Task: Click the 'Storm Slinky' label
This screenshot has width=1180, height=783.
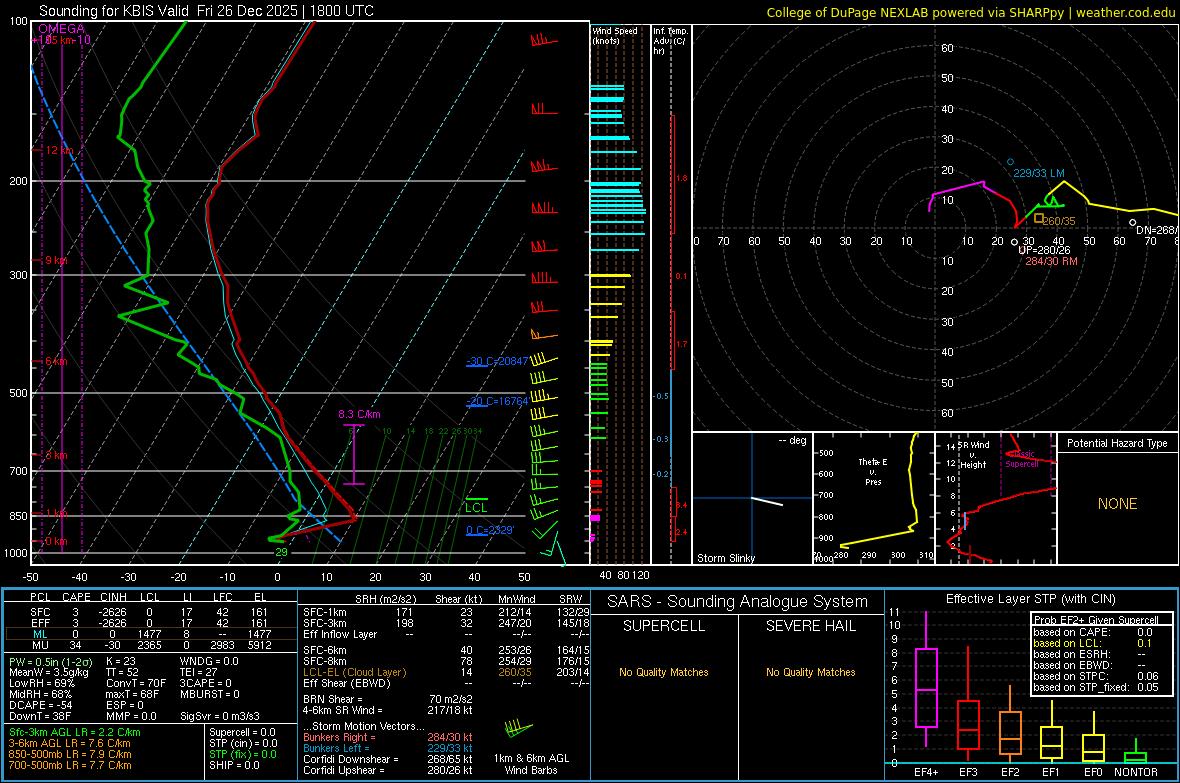Action: point(725,558)
